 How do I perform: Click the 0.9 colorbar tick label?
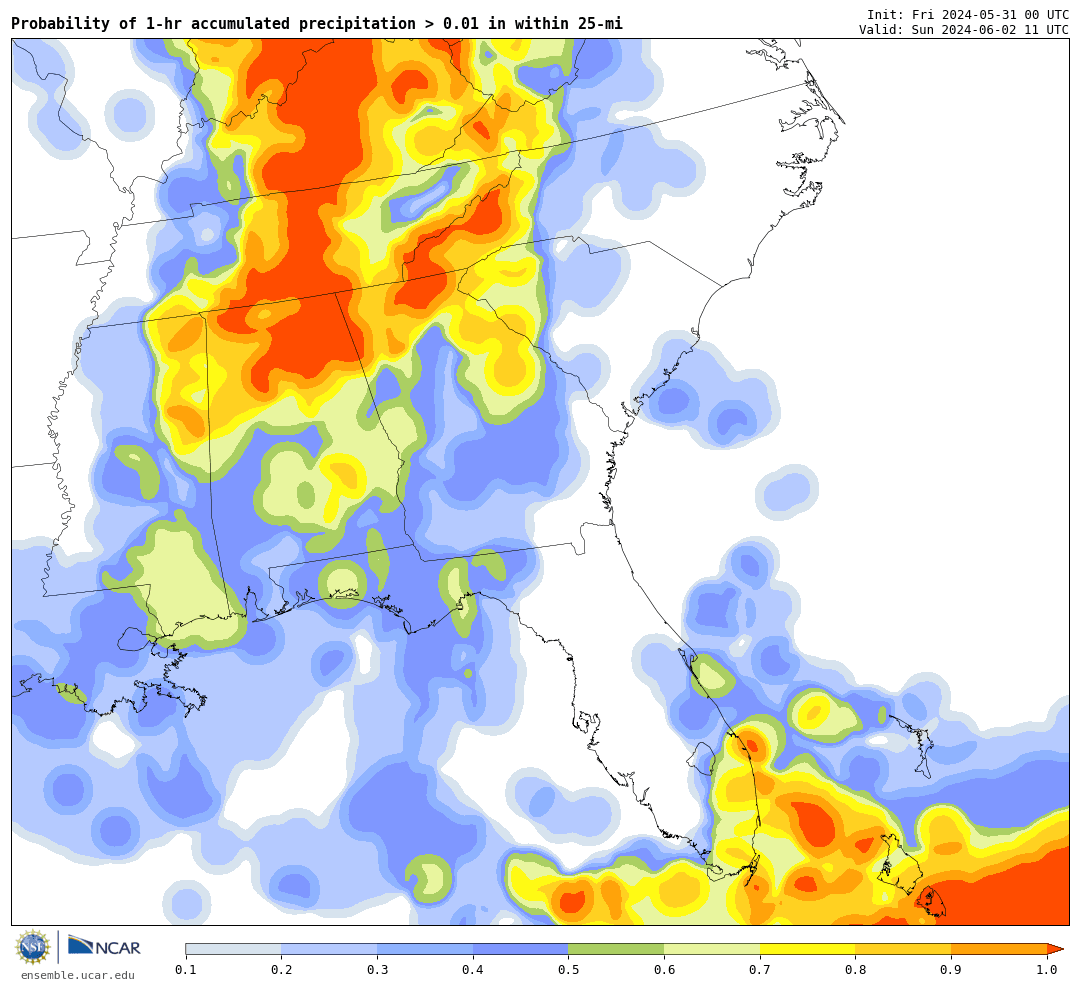tap(952, 970)
